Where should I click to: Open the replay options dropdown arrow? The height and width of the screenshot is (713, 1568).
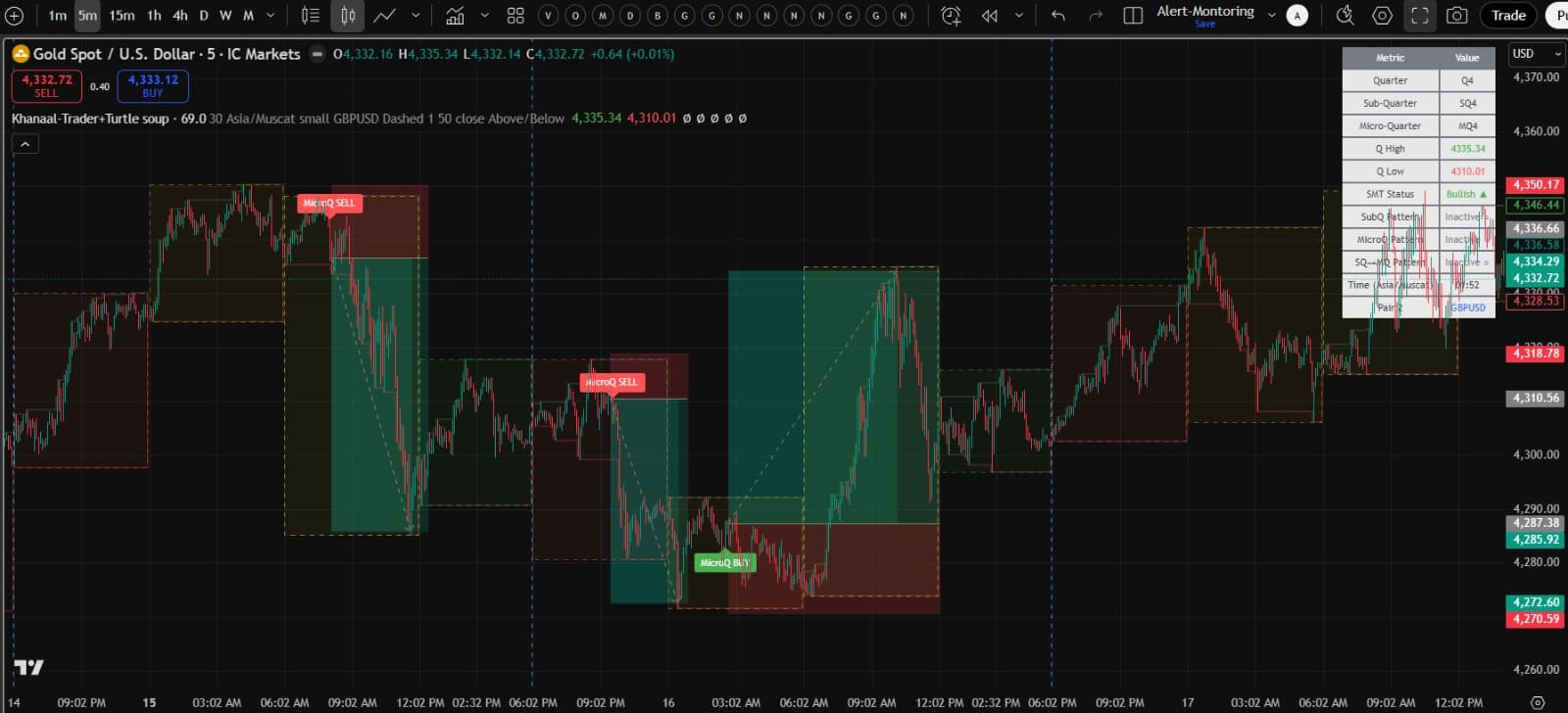pos(1019,16)
